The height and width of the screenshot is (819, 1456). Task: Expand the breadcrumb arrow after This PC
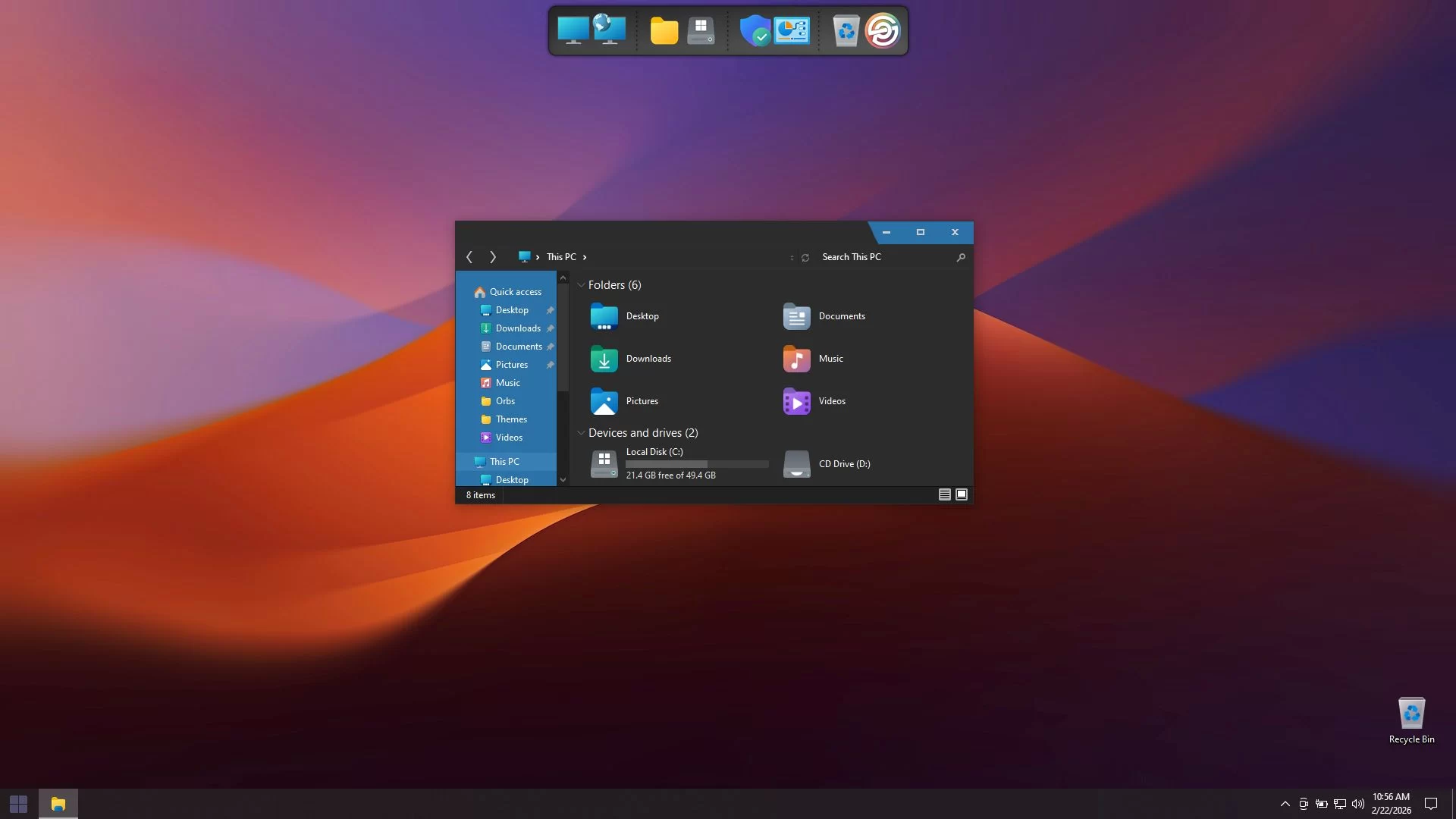(x=585, y=257)
